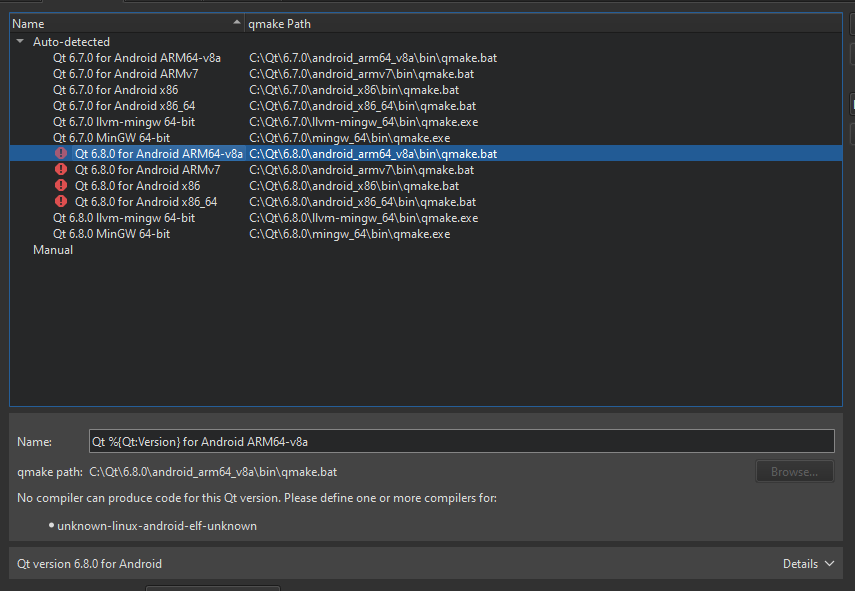This screenshot has height=591, width=855.
Task: Edit the Name input field
Action: 461,441
